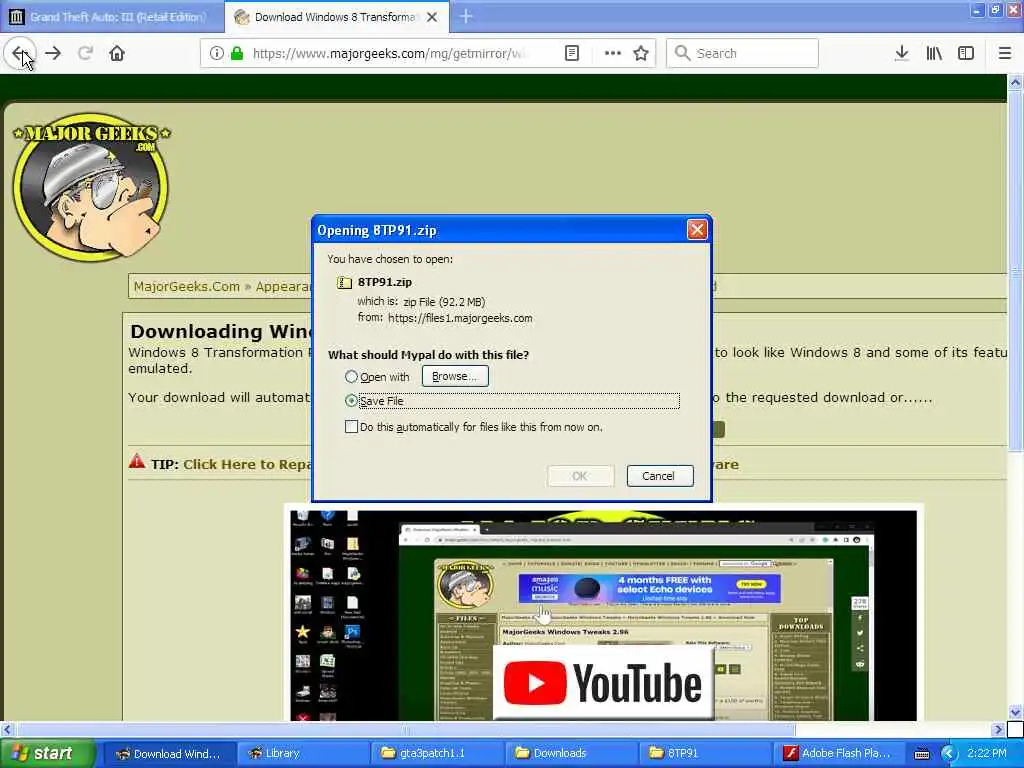Click https://files1.majorgeeks.com source text
The image size is (1024, 768).
460,318
